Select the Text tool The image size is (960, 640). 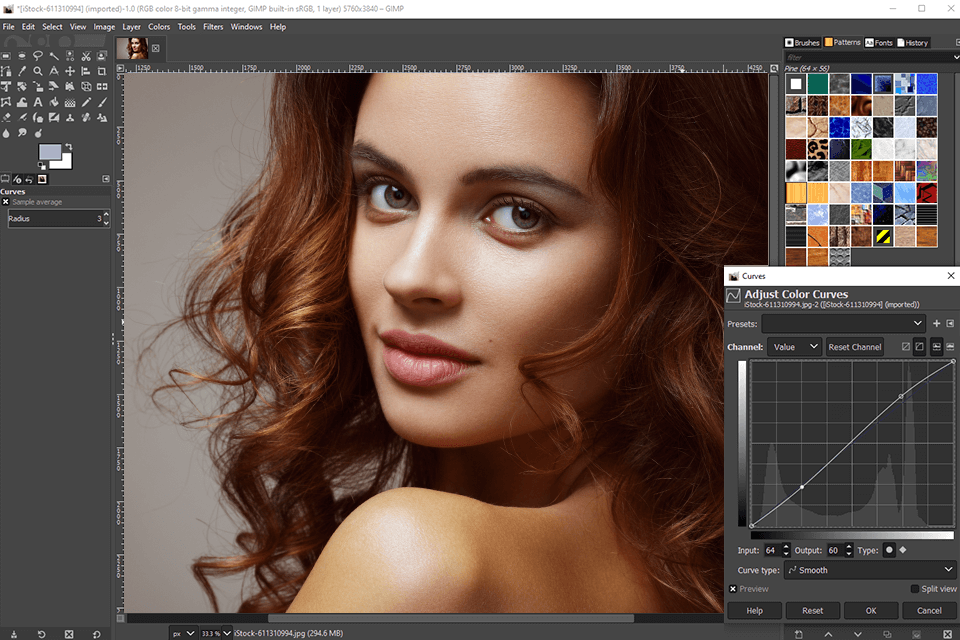(37, 102)
